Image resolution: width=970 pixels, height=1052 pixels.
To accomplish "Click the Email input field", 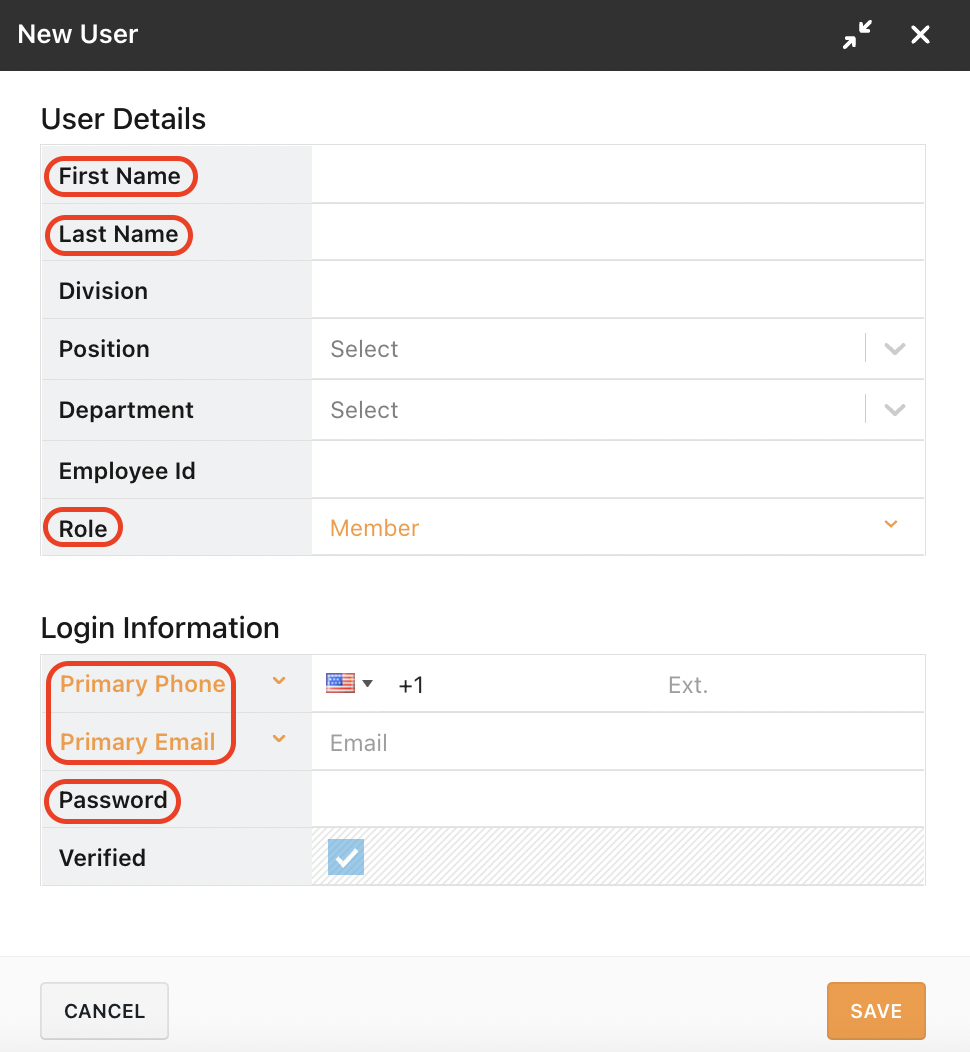I will 618,742.
